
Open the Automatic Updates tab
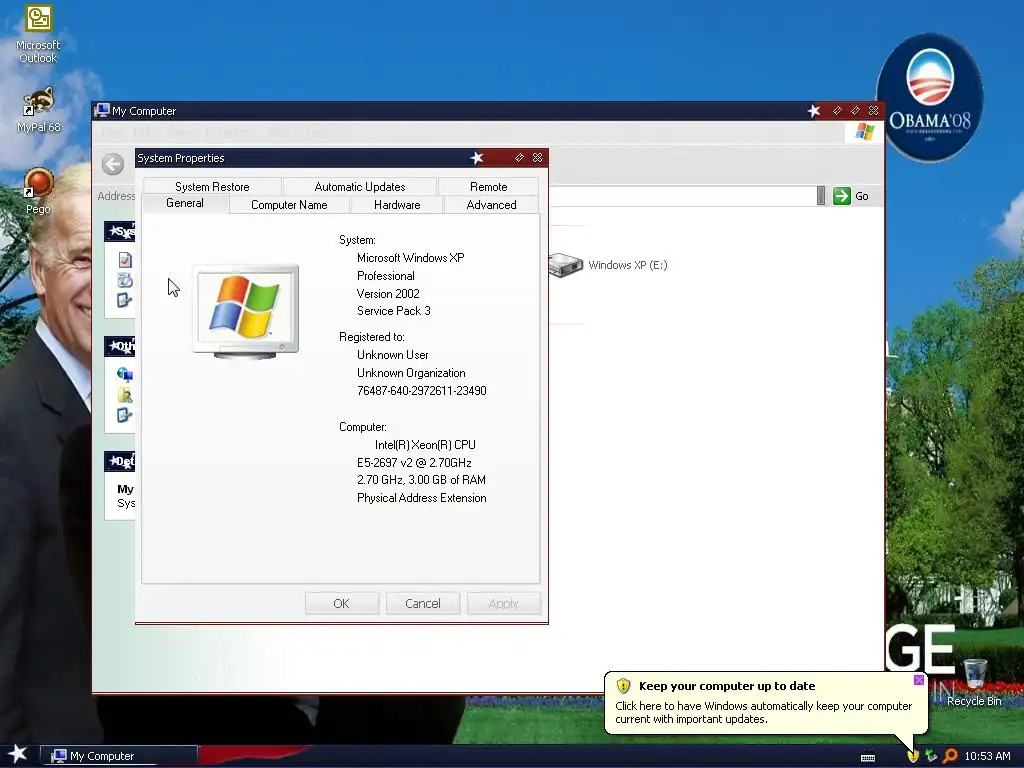click(360, 186)
